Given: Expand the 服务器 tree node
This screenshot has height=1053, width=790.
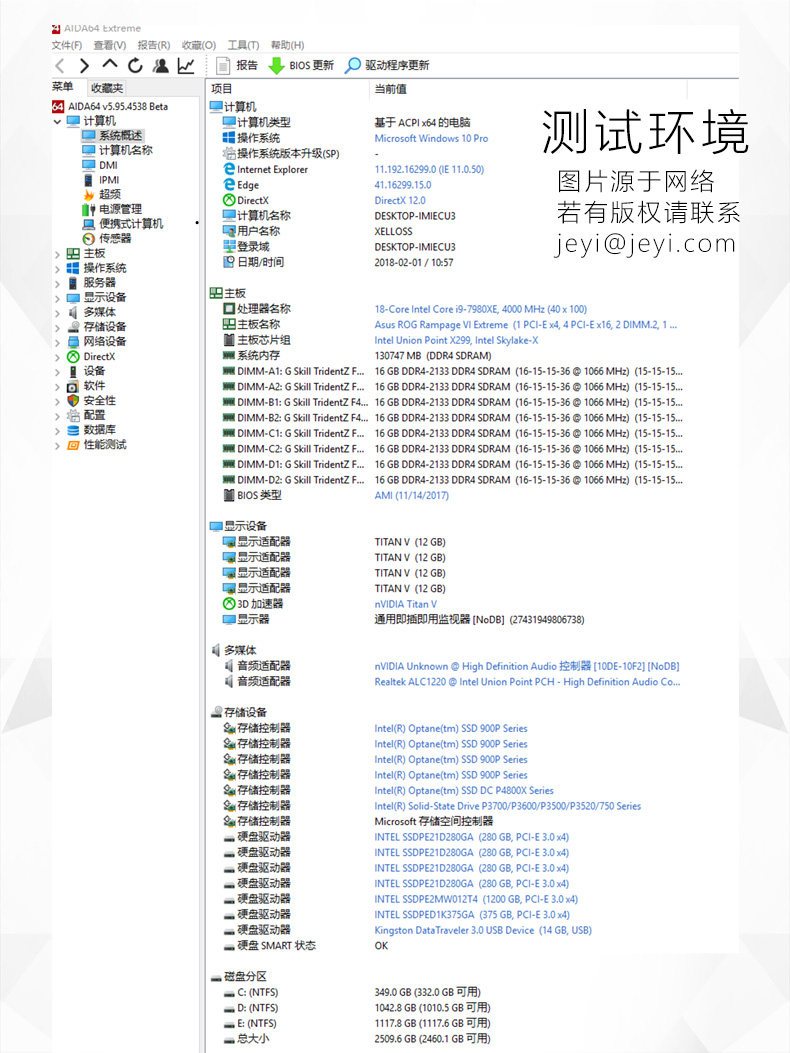Looking at the screenshot, I should pos(57,283).
